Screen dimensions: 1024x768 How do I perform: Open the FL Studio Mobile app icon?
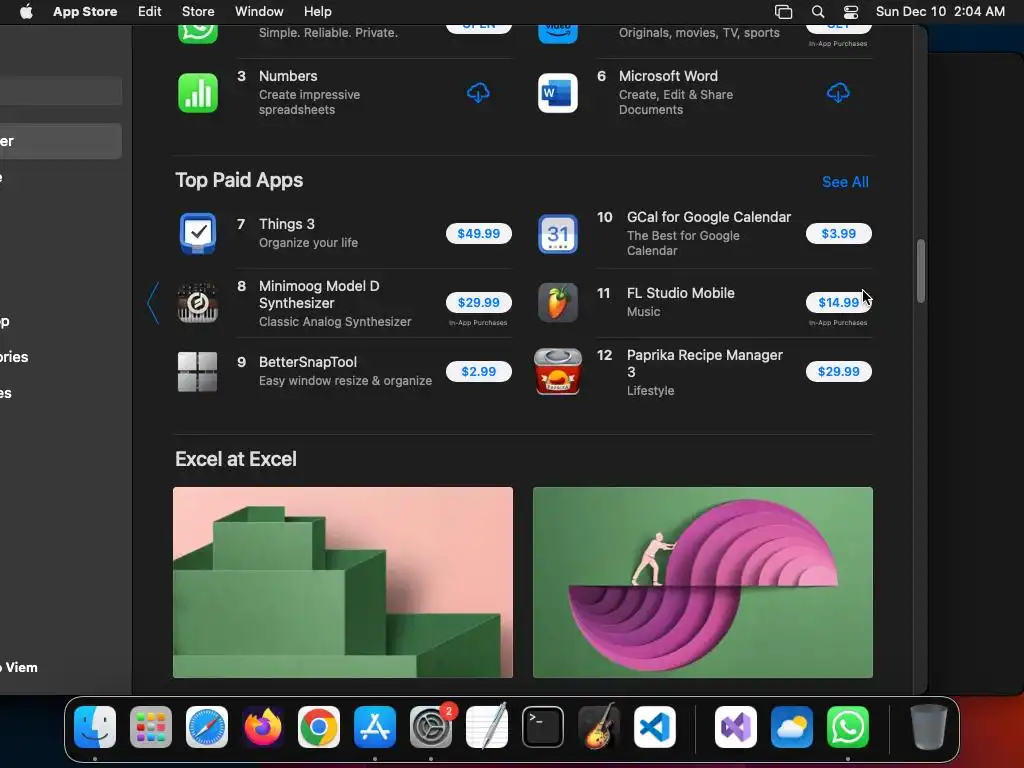tap(558, 302)
